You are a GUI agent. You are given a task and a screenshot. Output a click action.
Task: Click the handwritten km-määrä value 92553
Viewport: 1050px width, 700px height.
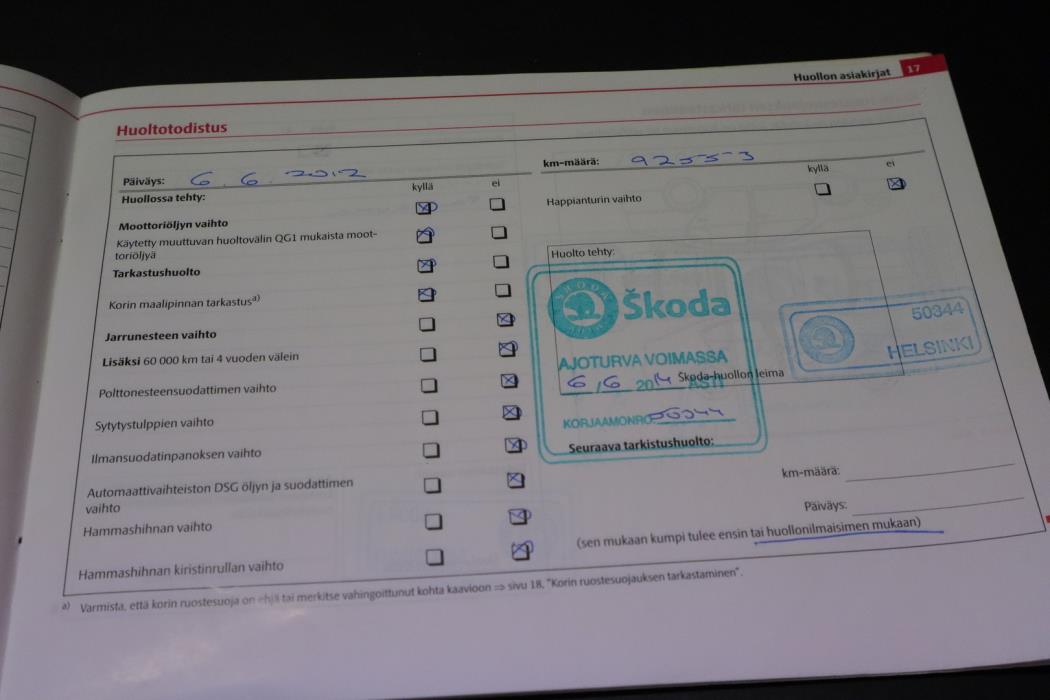692,159
